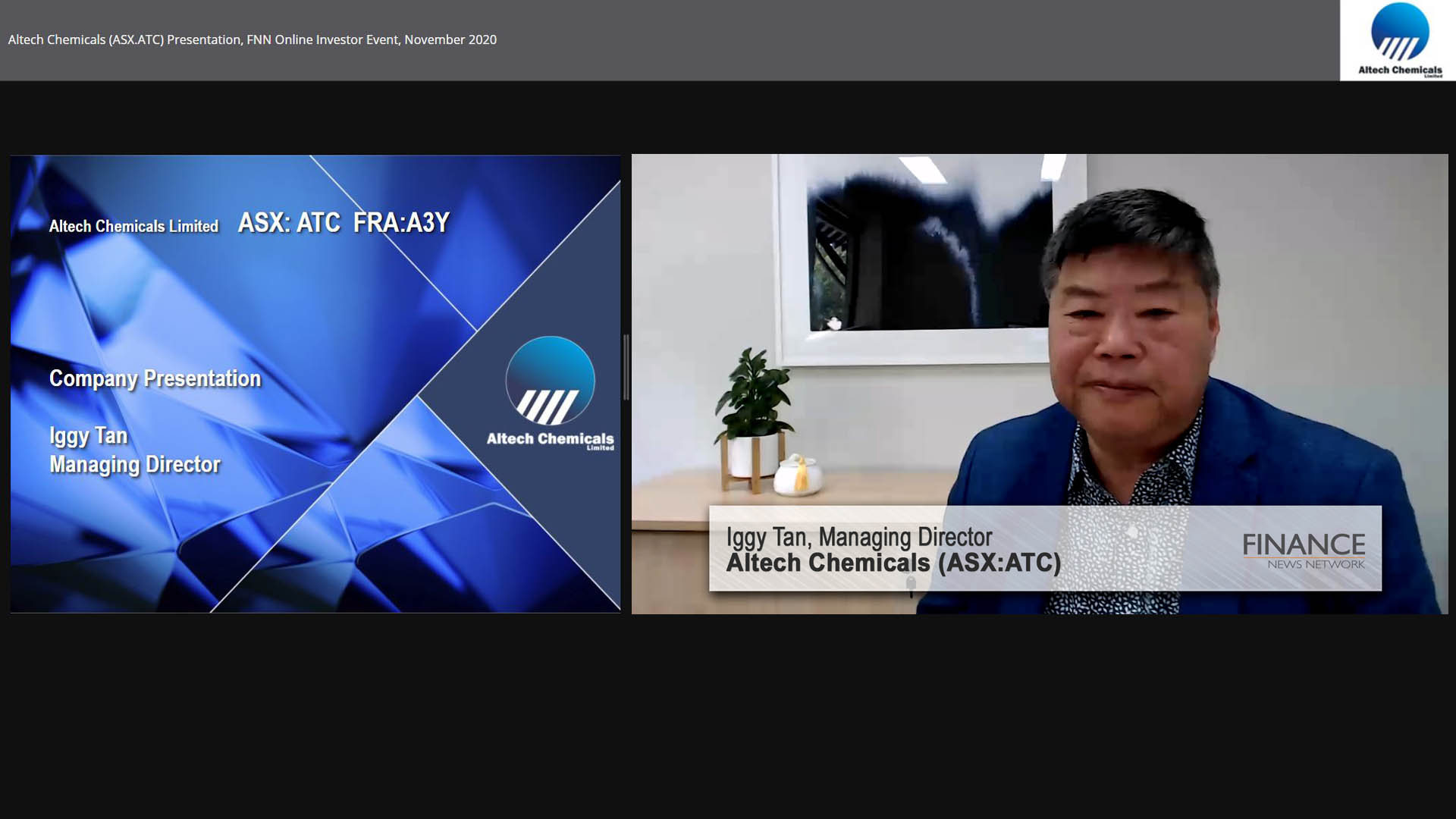This screenshot has width=1456, height=819.
Task: Select the 'Company Presentation' heading on slide
Action: click(x=155, y=378)
